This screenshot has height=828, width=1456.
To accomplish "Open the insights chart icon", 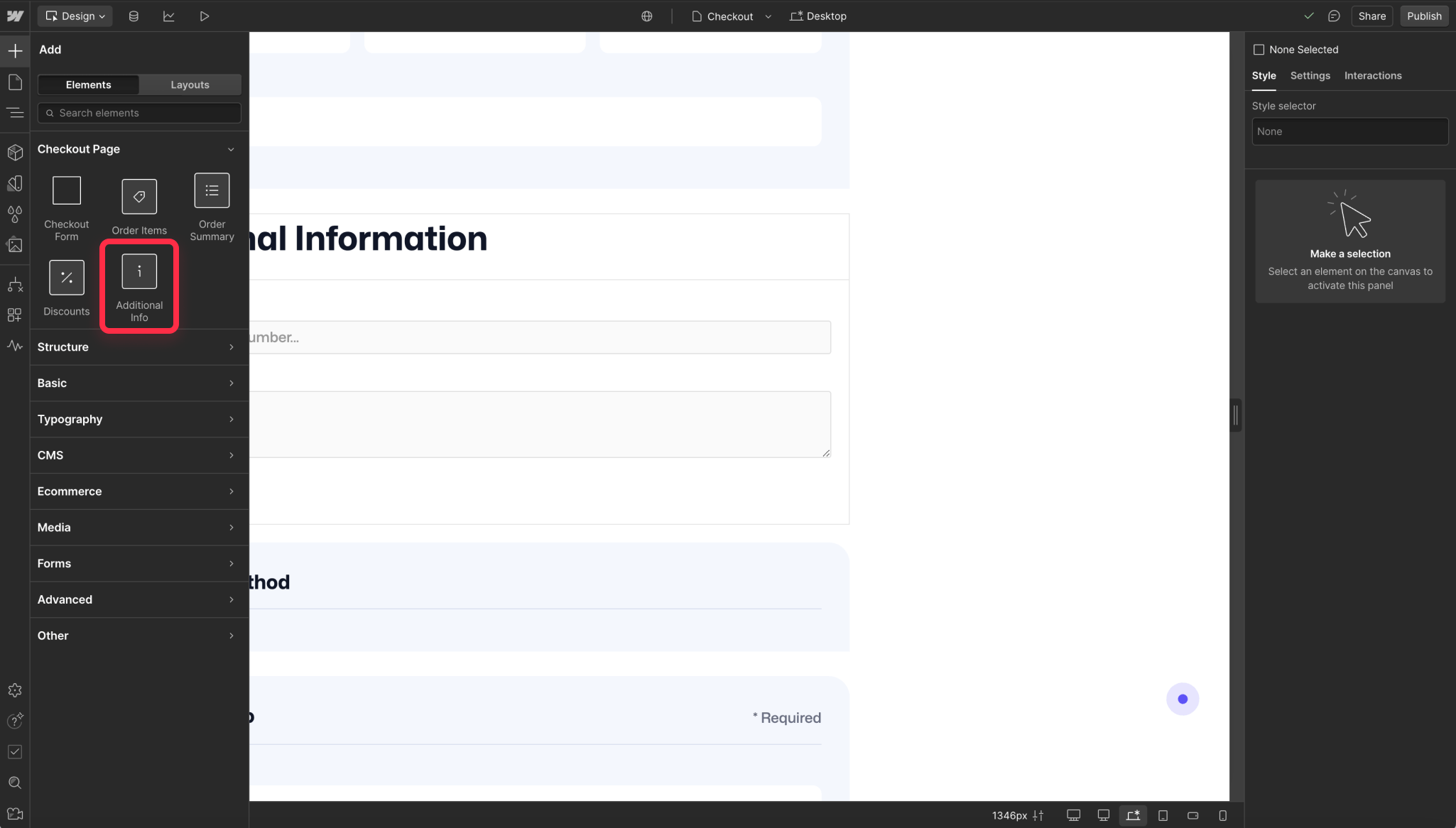I will coord(169,16).
